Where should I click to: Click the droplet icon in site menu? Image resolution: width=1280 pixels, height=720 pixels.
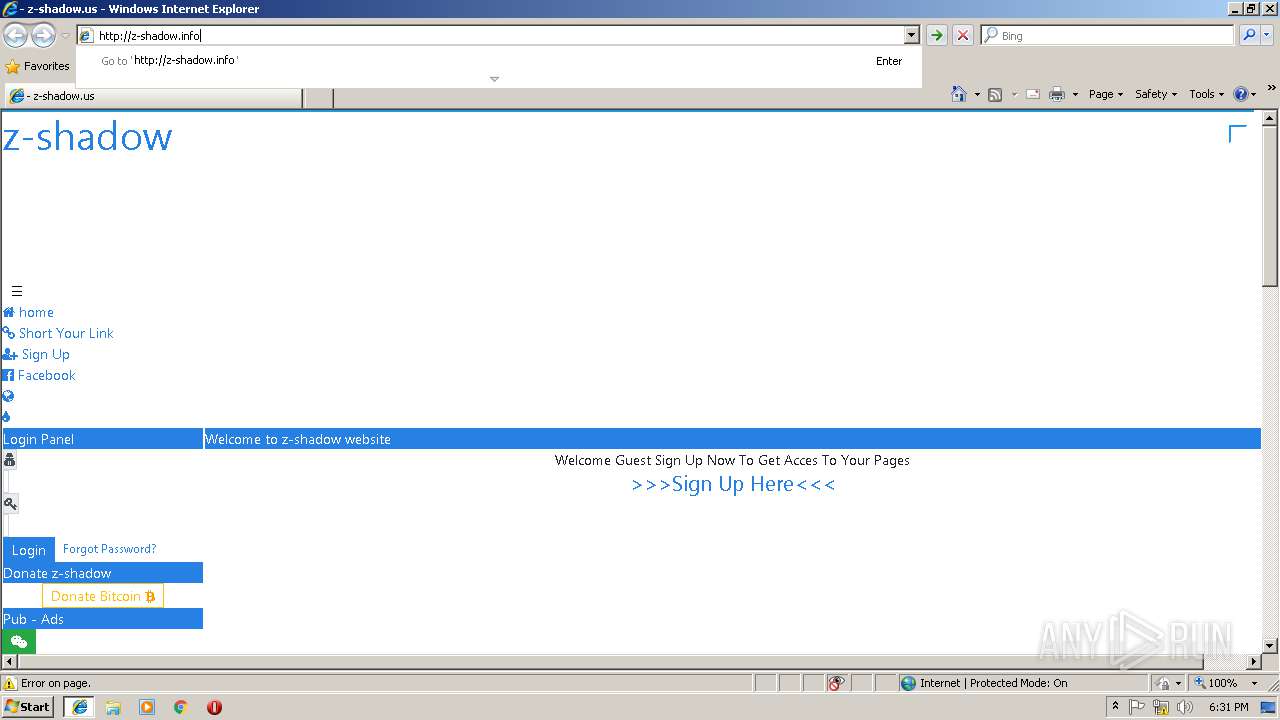pyautogui.click(x=6, y=417)
